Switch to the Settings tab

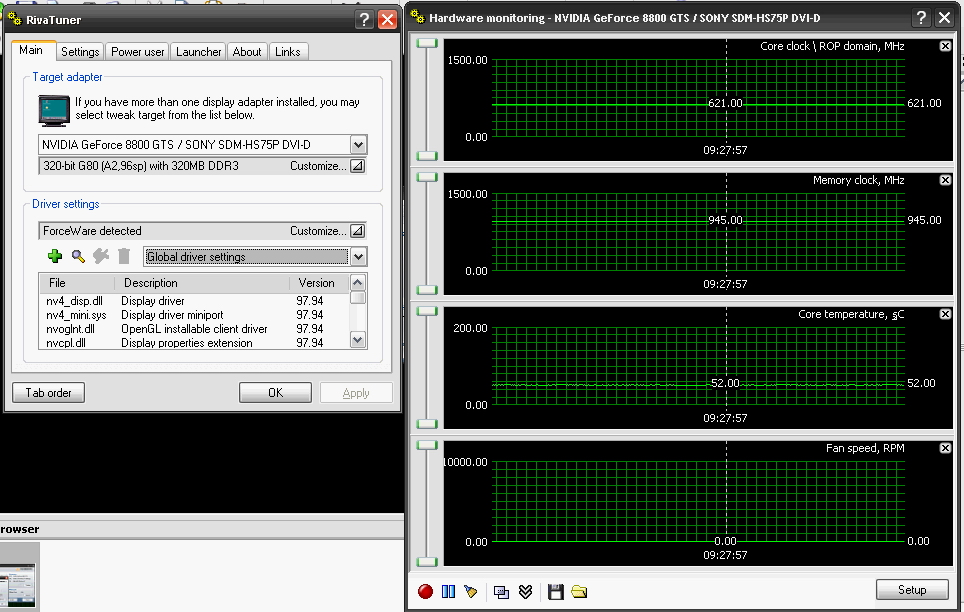point(80,52)
